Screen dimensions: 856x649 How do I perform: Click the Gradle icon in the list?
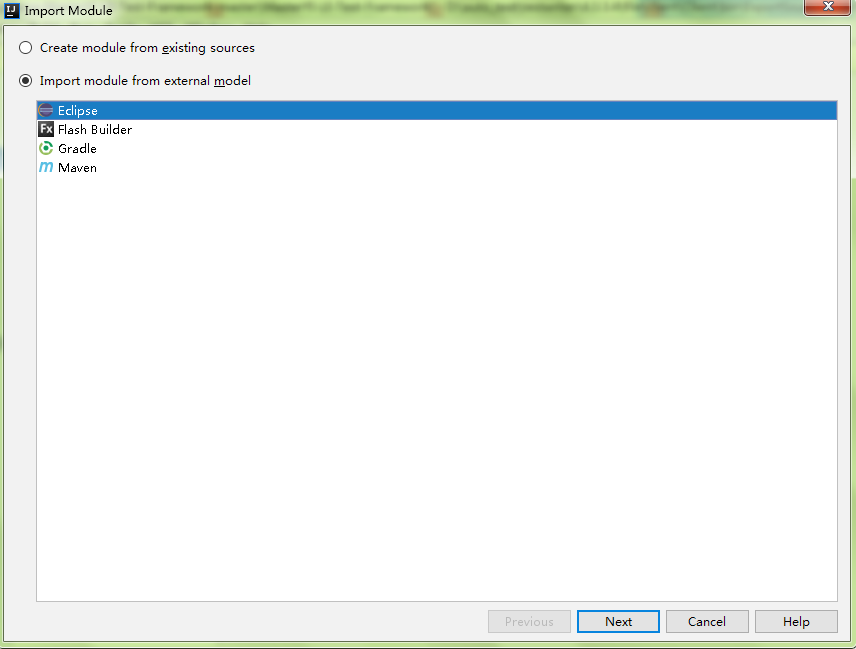[x=46, y=148]
